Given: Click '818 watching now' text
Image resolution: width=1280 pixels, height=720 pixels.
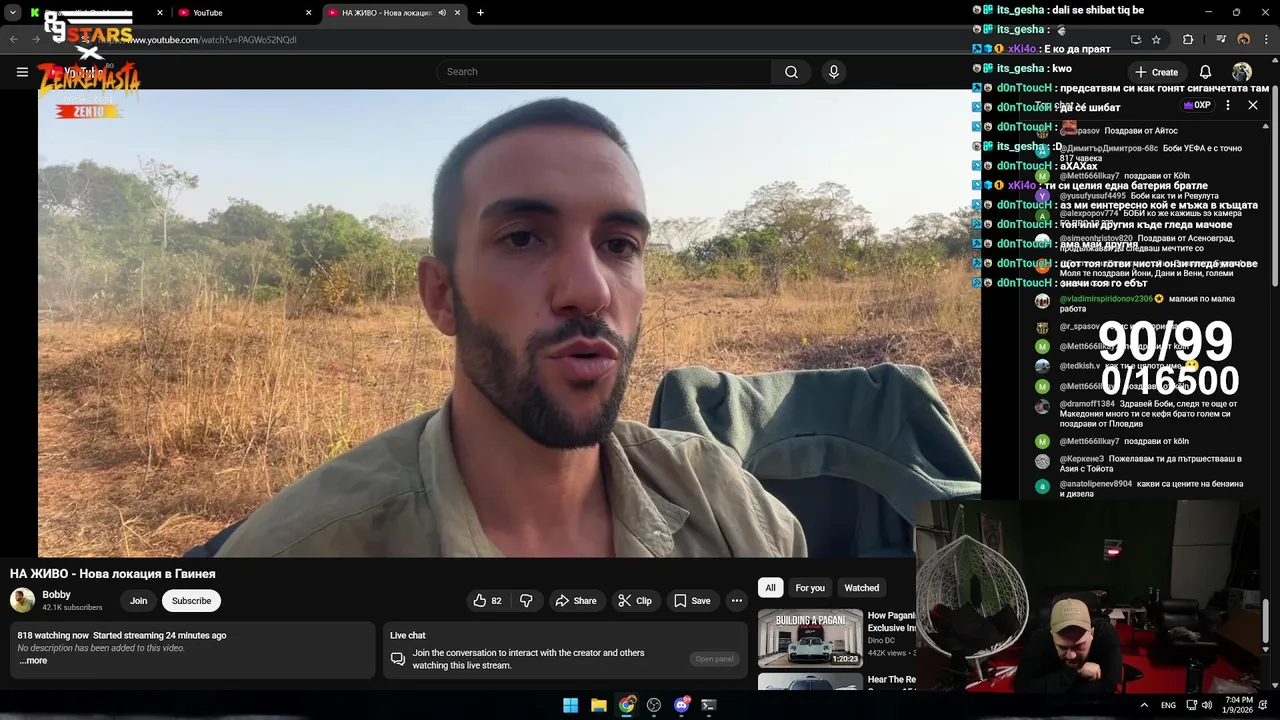Looking at the screenshot, I should tap(53, 636).
